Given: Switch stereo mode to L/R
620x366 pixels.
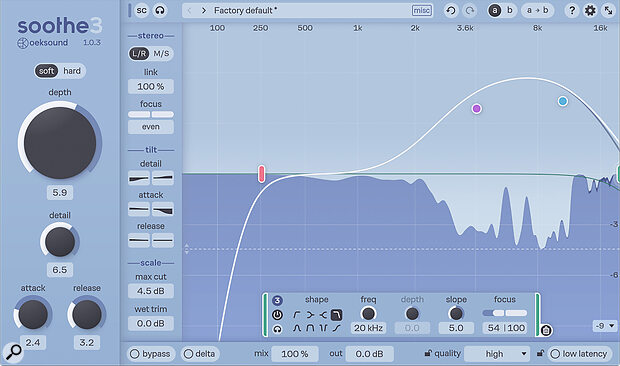Looking at the screenshot, I should 139,53.
